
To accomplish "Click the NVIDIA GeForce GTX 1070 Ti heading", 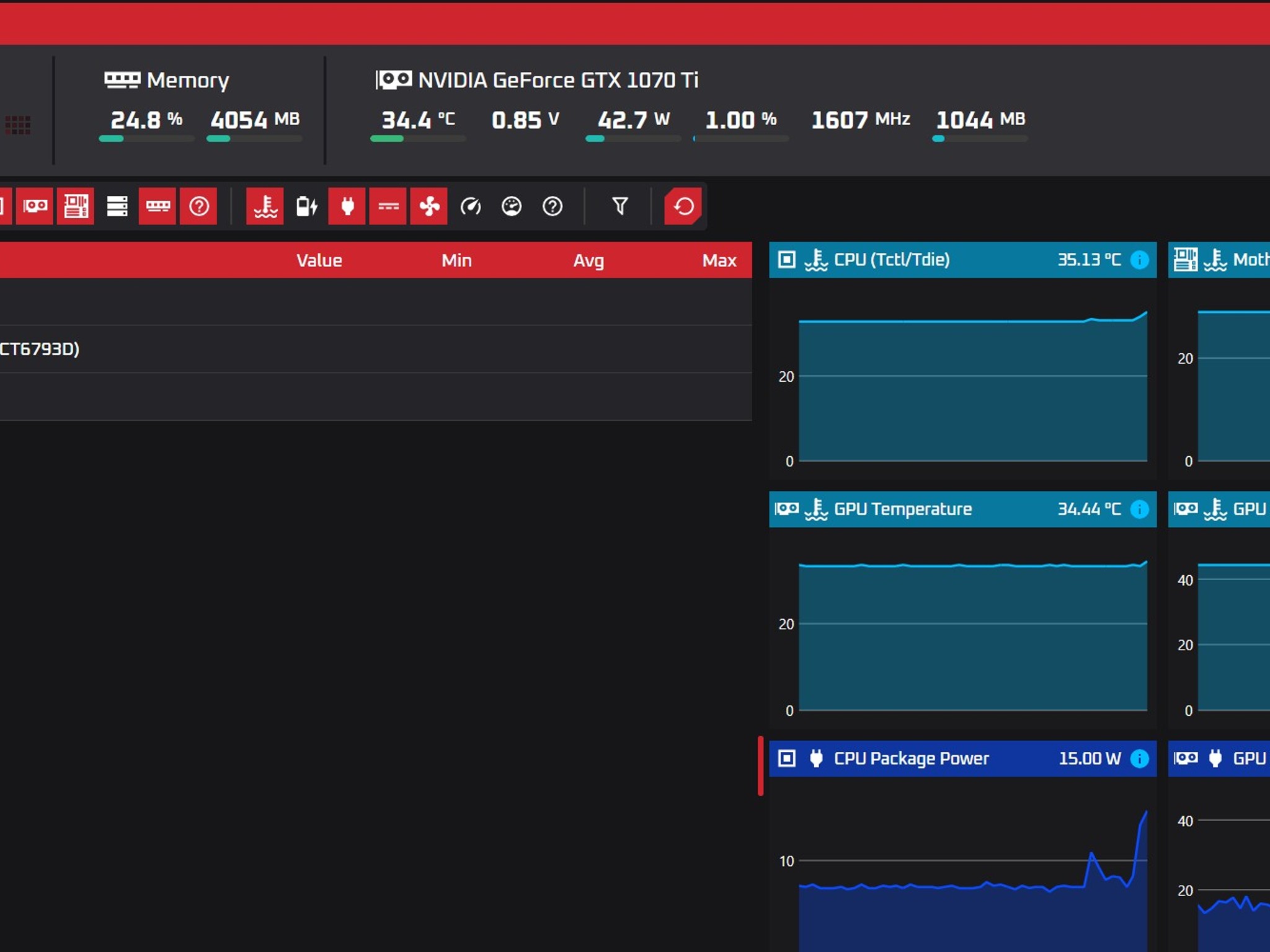I will tap(558, 80).
